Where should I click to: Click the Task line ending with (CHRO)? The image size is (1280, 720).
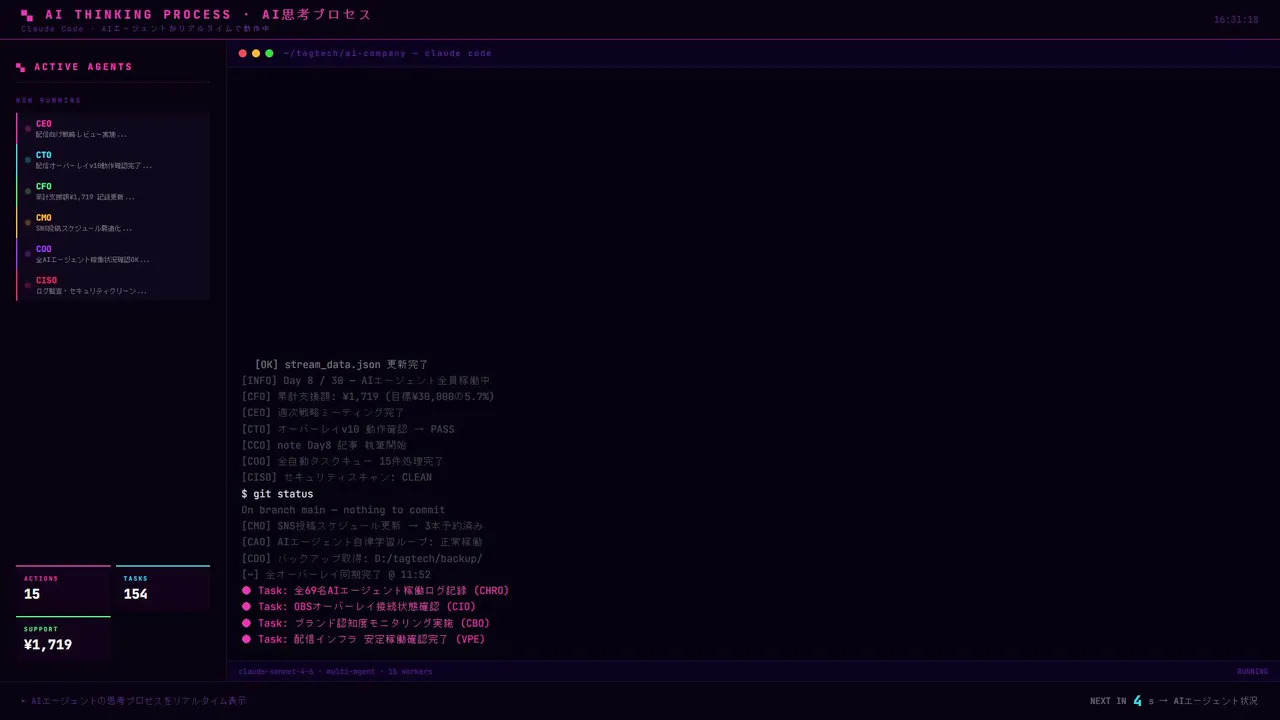point(375,591)
